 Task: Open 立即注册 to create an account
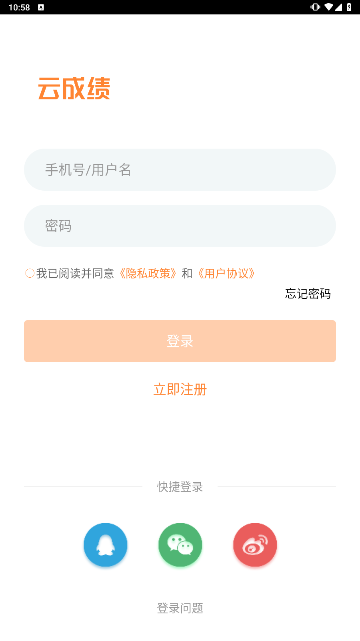(x=180, y=389)
